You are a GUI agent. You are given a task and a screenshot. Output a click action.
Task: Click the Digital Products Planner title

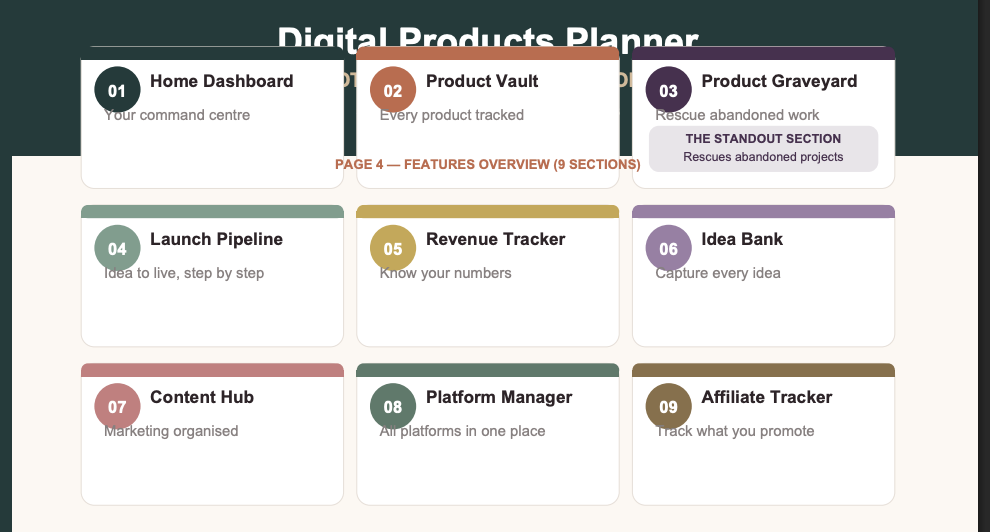(x=487, y=37)
